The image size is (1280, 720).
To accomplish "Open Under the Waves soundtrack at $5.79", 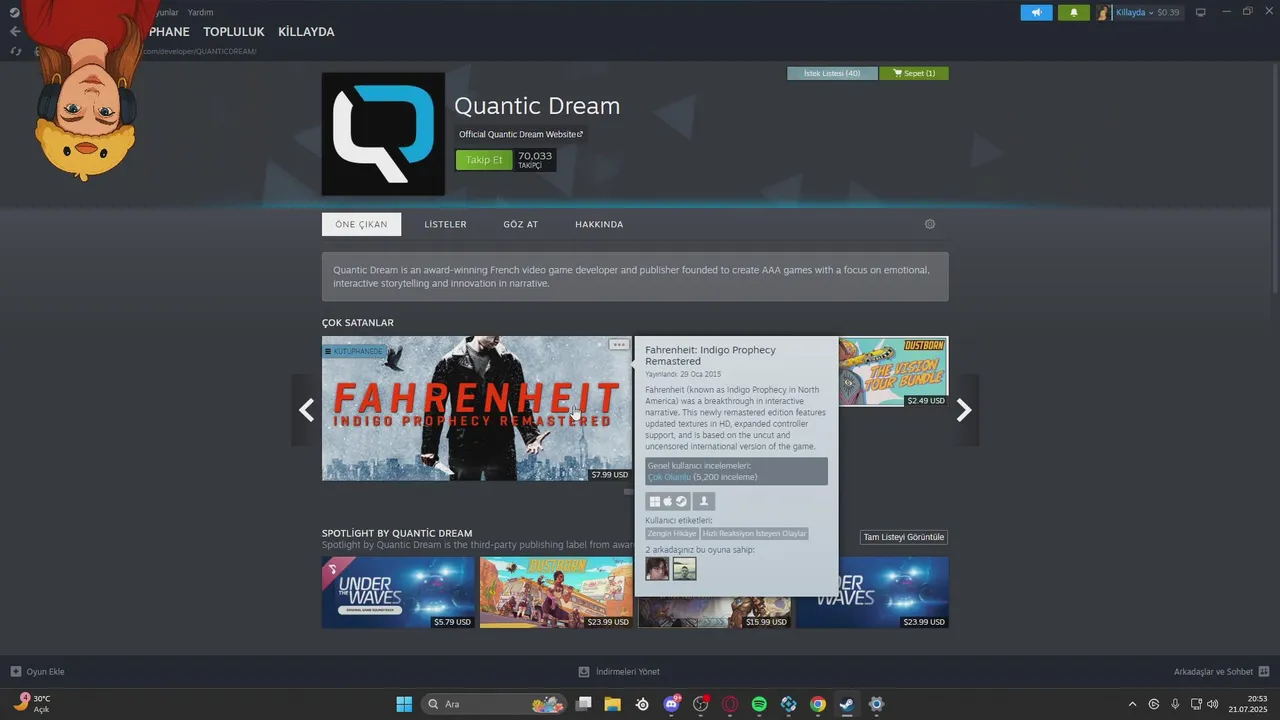I will click(398, 592).
